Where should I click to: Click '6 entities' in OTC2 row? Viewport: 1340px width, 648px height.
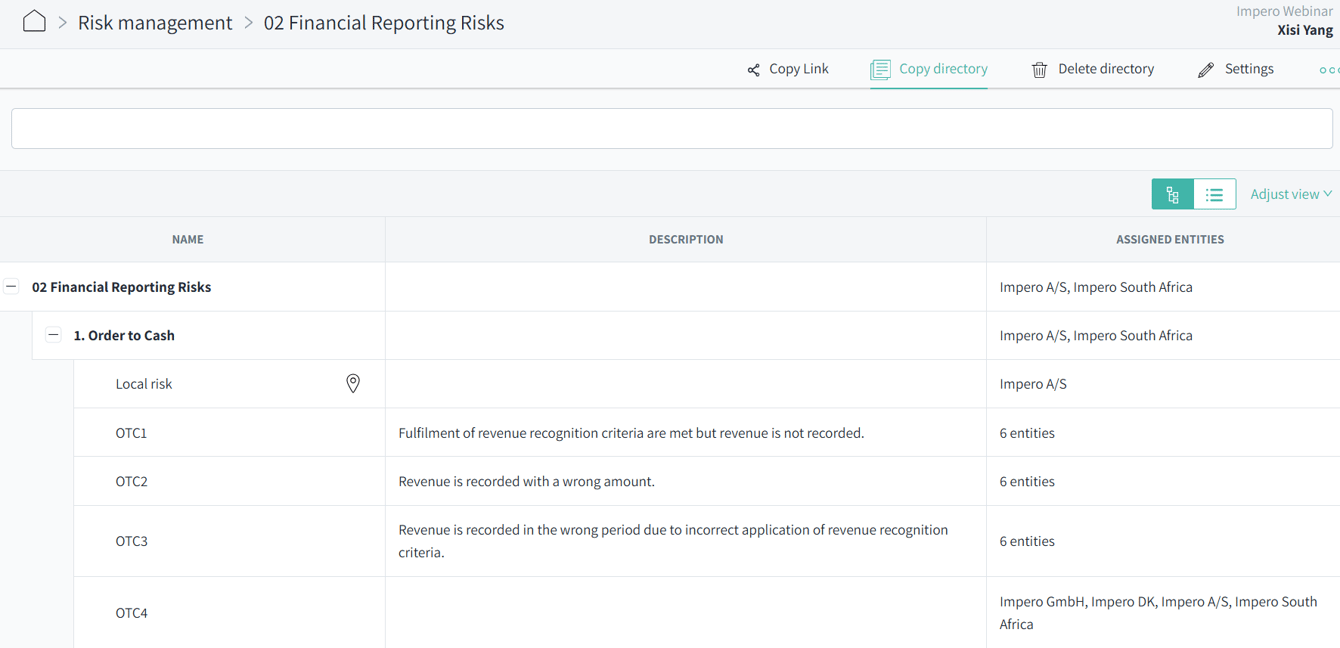(x=1027, y=481)
